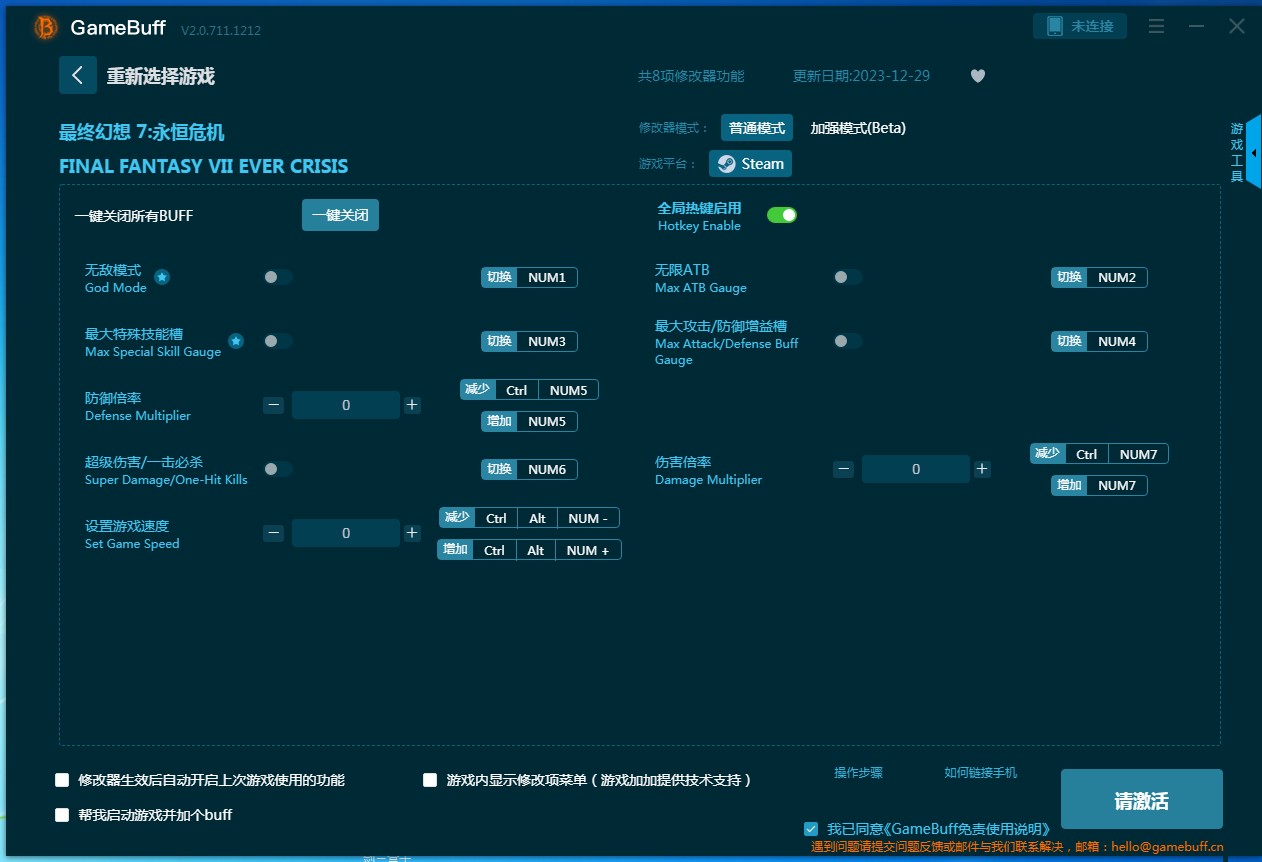Click the 一键关闭 button to disable all buffs
The image size is (1262, 862).
[x=340, y=215]
